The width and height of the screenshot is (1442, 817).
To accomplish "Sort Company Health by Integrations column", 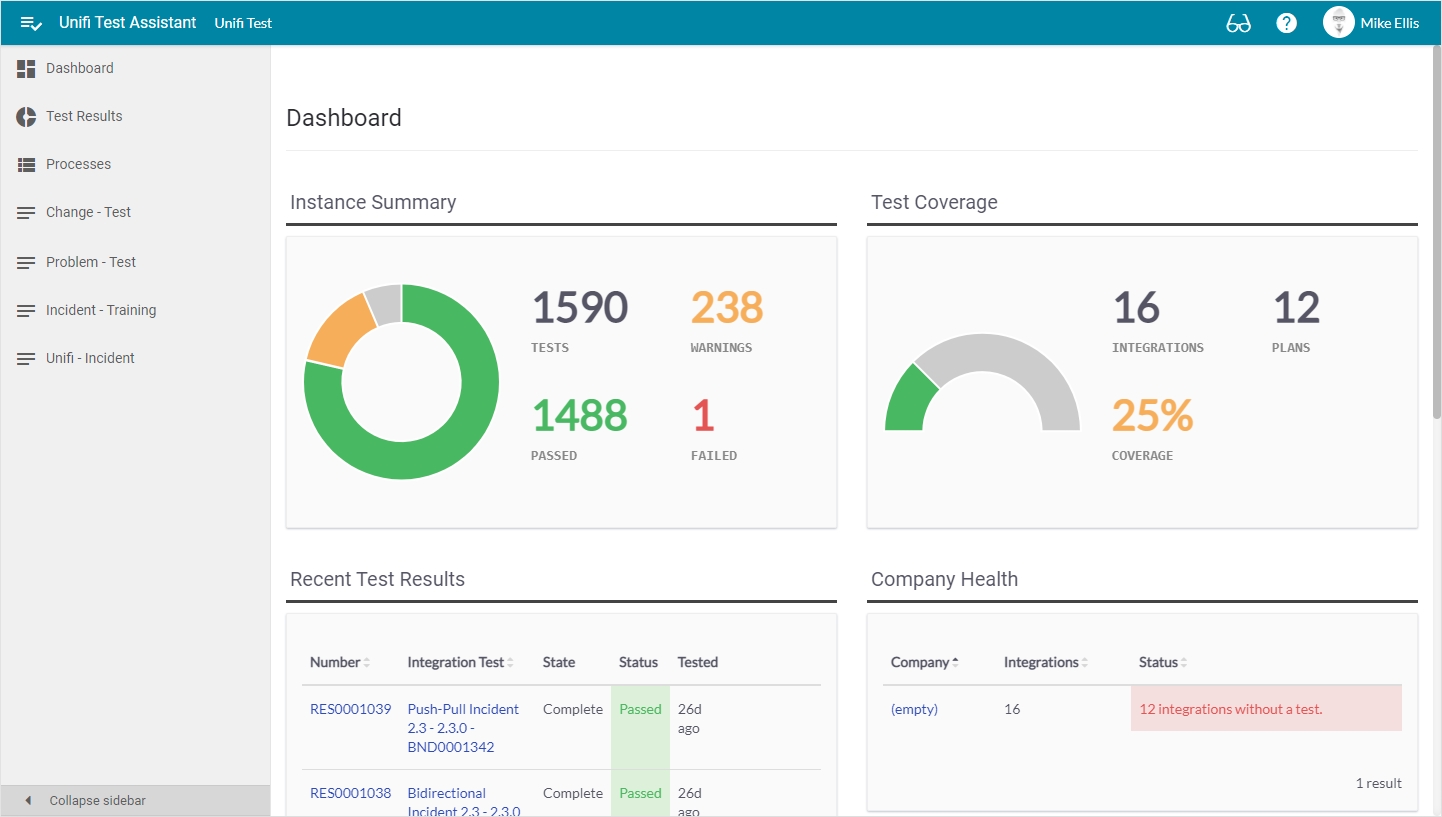I will pyautogui.click(x=1041, y=662).
